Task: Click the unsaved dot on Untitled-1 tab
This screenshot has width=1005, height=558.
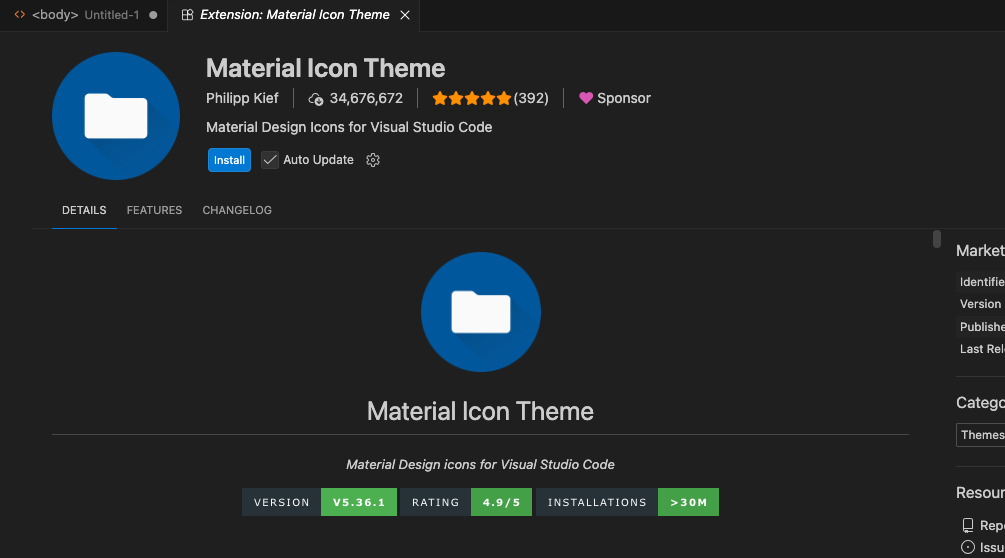Action: tap(153, 15)
